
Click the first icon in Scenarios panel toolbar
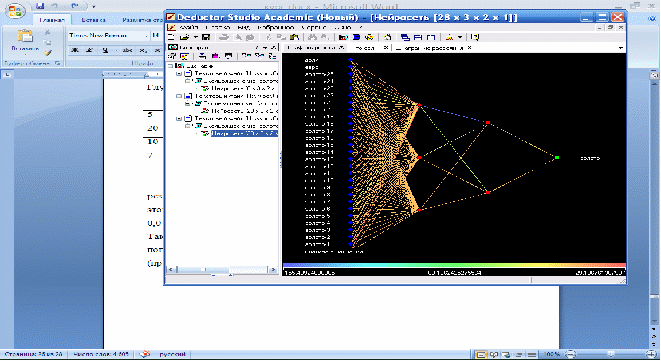(x=172, y=56)
